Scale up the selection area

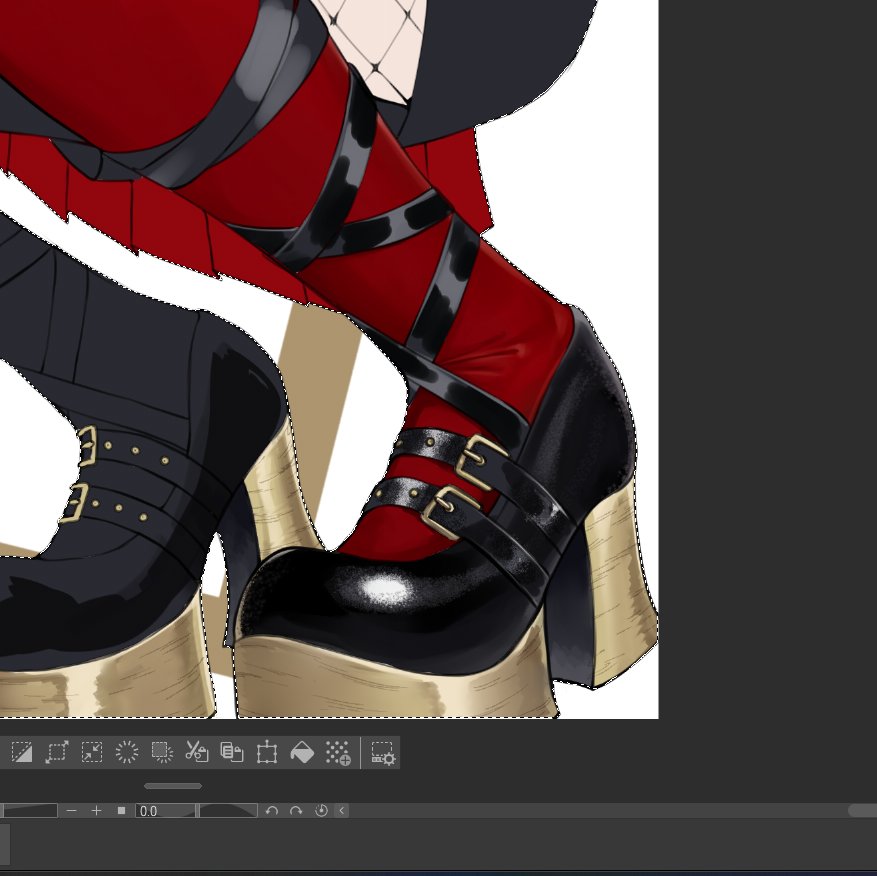click(56, 753)
